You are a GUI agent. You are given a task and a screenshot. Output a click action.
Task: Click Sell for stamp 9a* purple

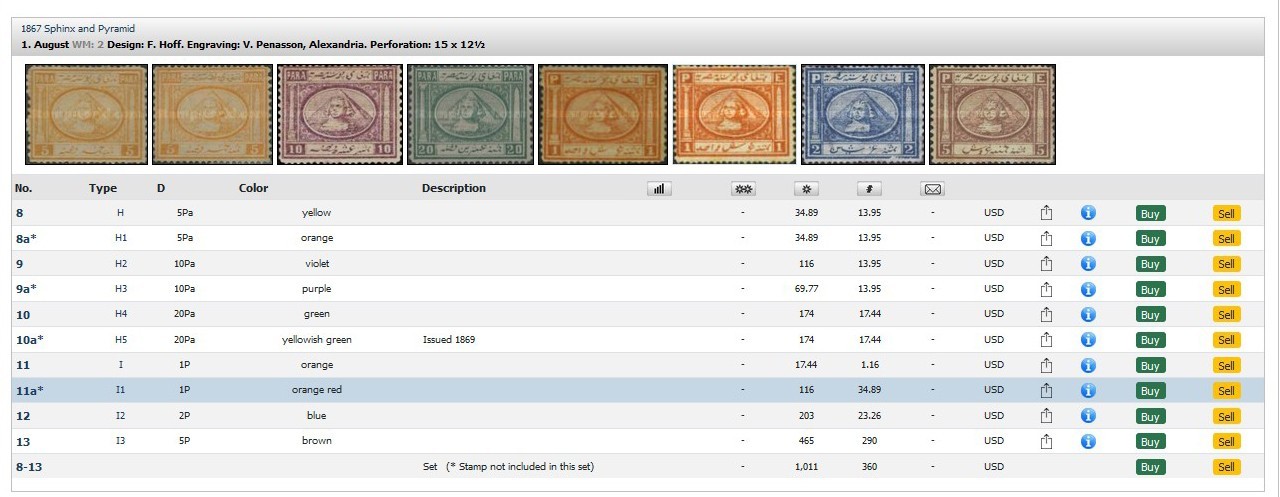(1226, 289)
